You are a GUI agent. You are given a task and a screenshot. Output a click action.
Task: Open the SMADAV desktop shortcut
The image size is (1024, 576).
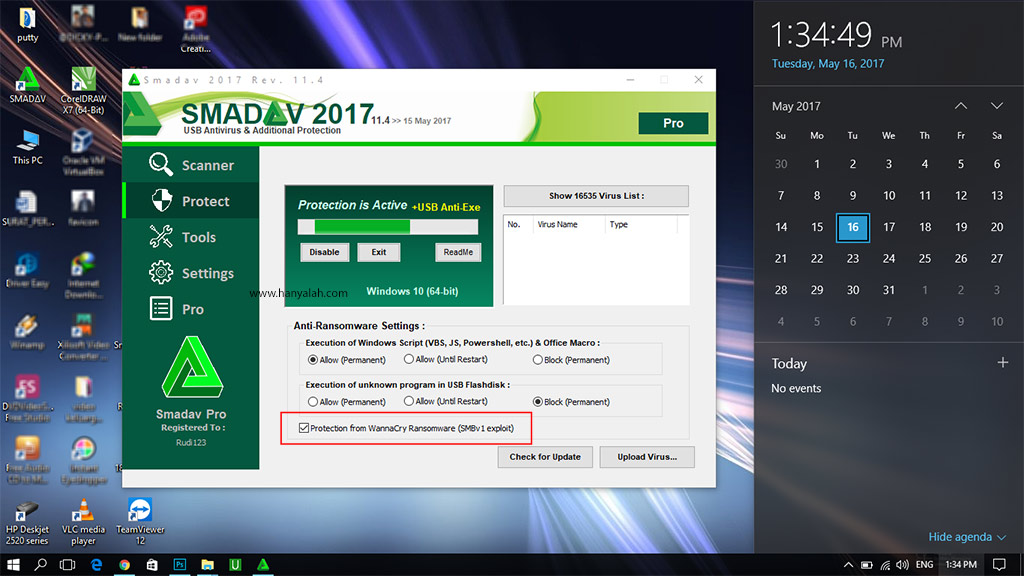pyautogui.click(x=27, y=86)
